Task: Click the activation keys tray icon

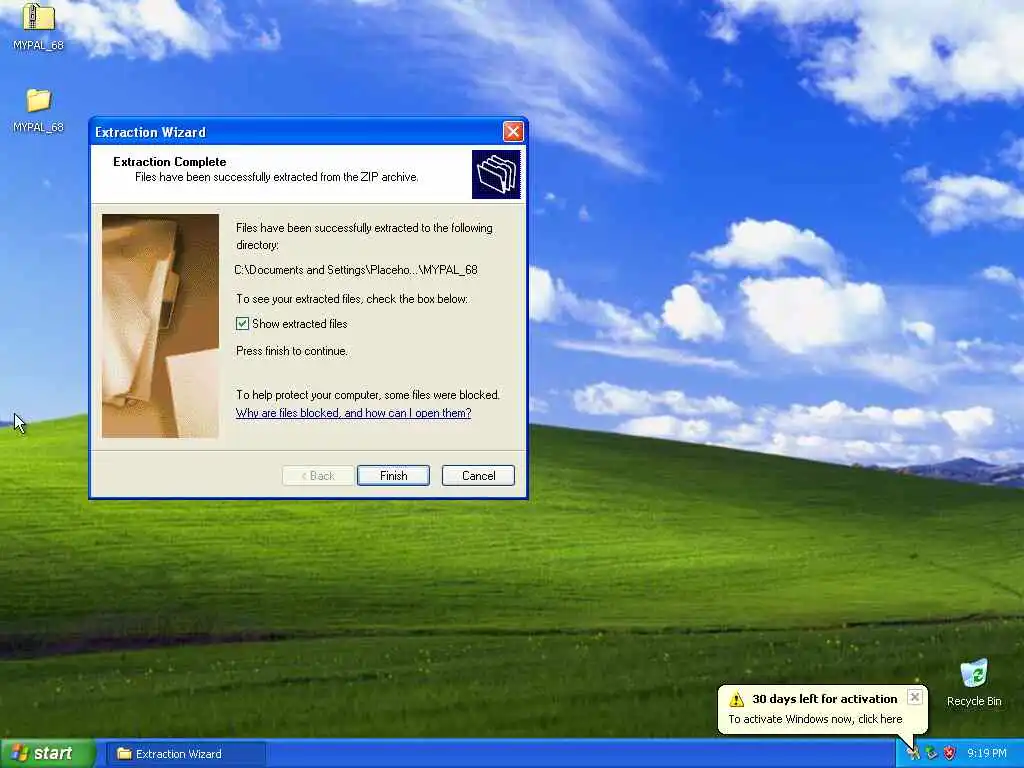Action: coord(913,753)
